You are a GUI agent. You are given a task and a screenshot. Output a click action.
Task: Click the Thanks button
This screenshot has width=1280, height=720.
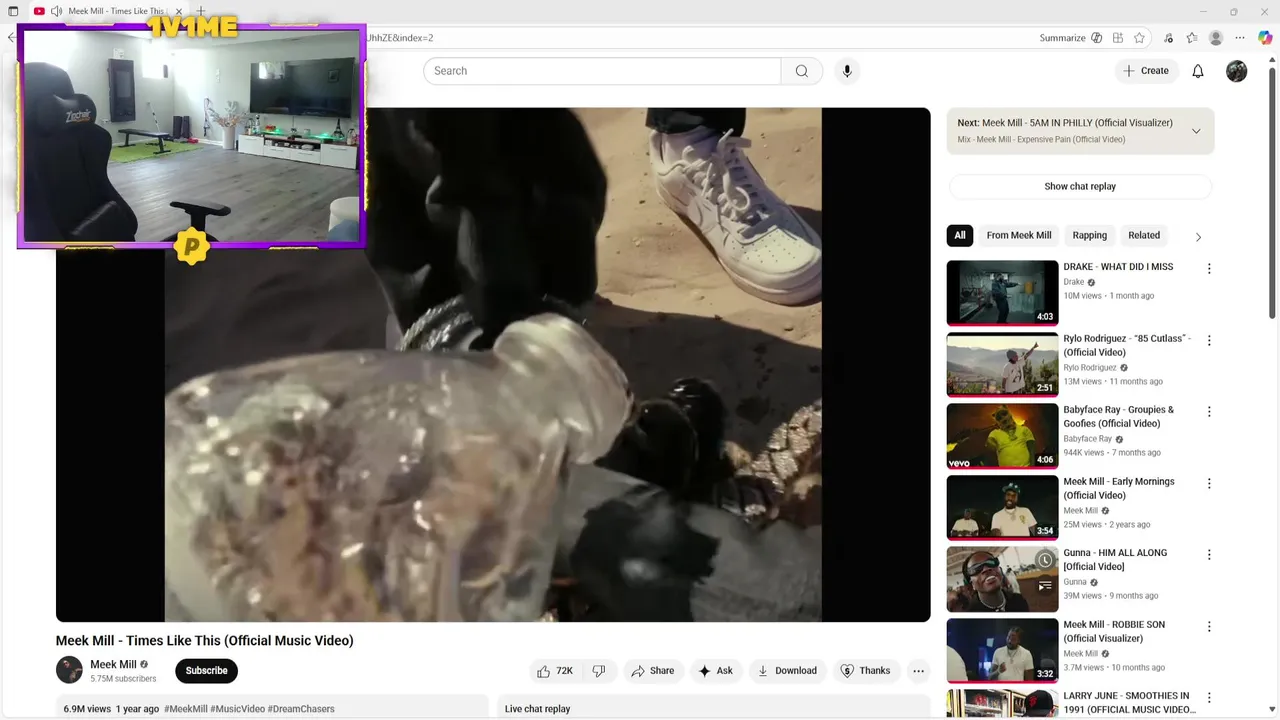(x=865, y=671)
